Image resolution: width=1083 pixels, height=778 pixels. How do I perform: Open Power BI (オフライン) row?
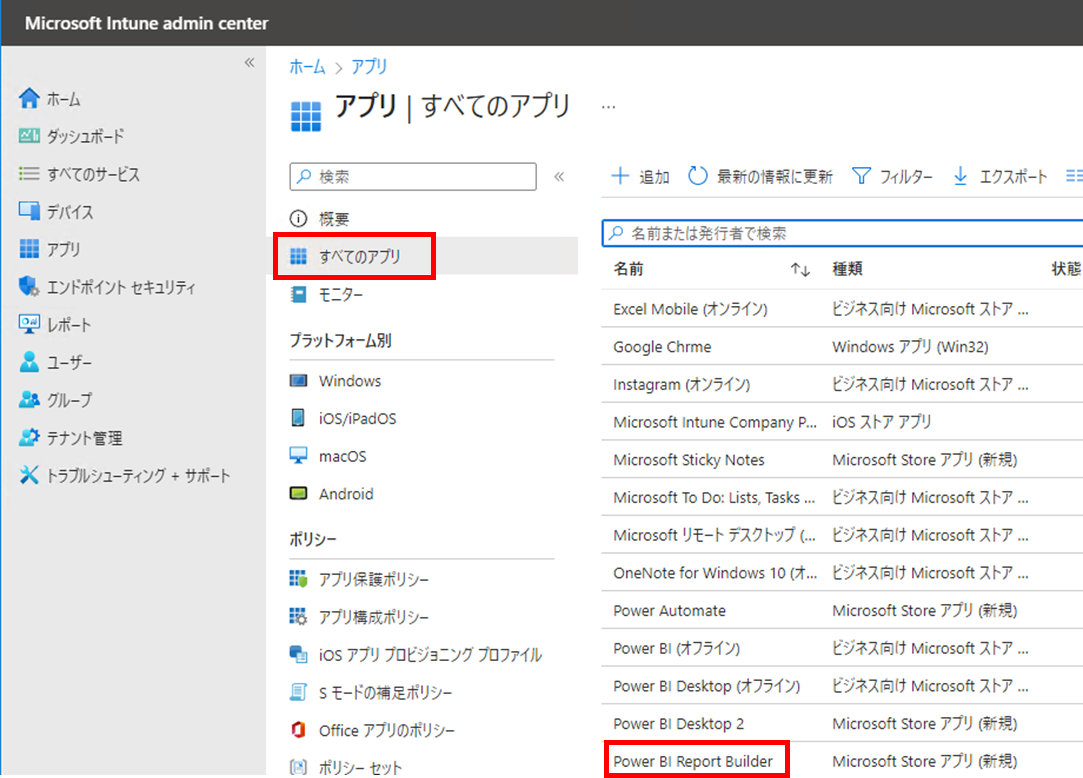coord(676,648)
